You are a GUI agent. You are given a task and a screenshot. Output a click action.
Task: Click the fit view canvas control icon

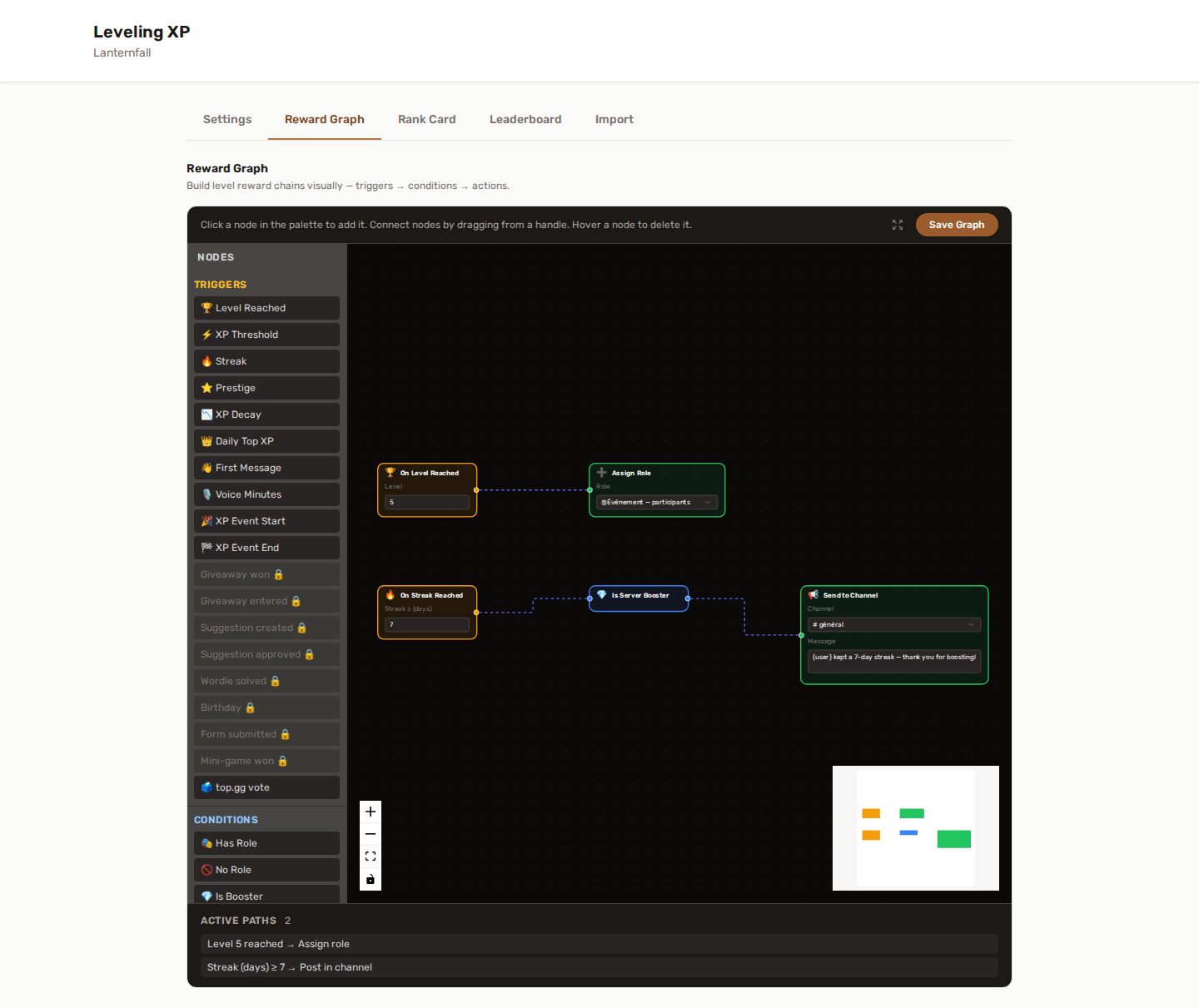371,857
